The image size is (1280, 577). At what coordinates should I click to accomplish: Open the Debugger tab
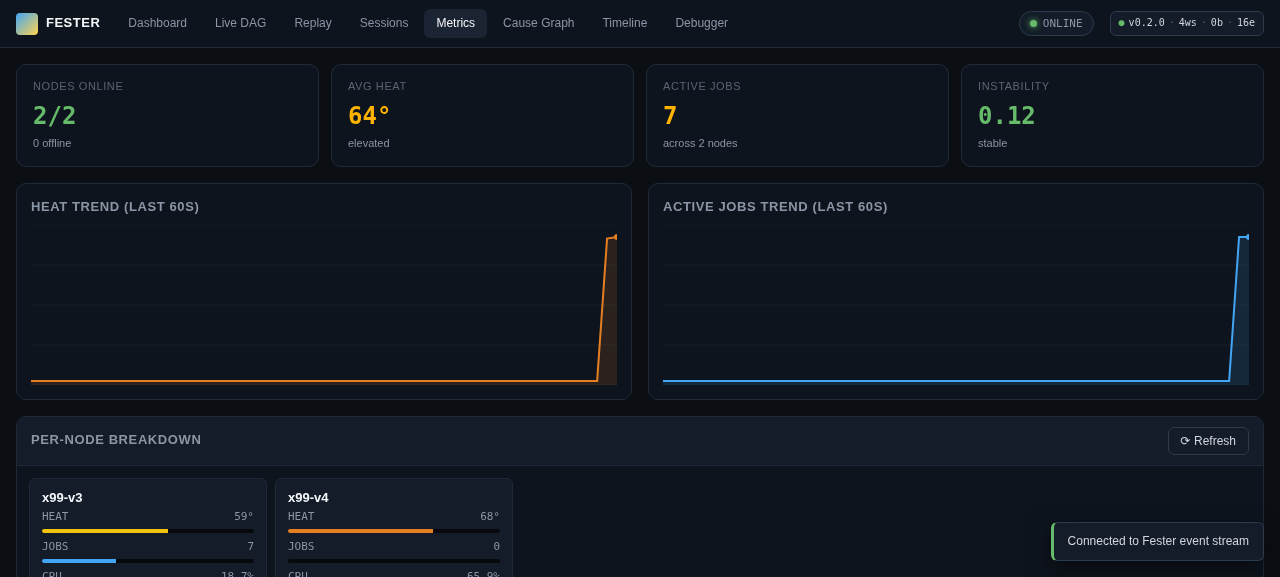pyautogui.click(x=701, y=23)
